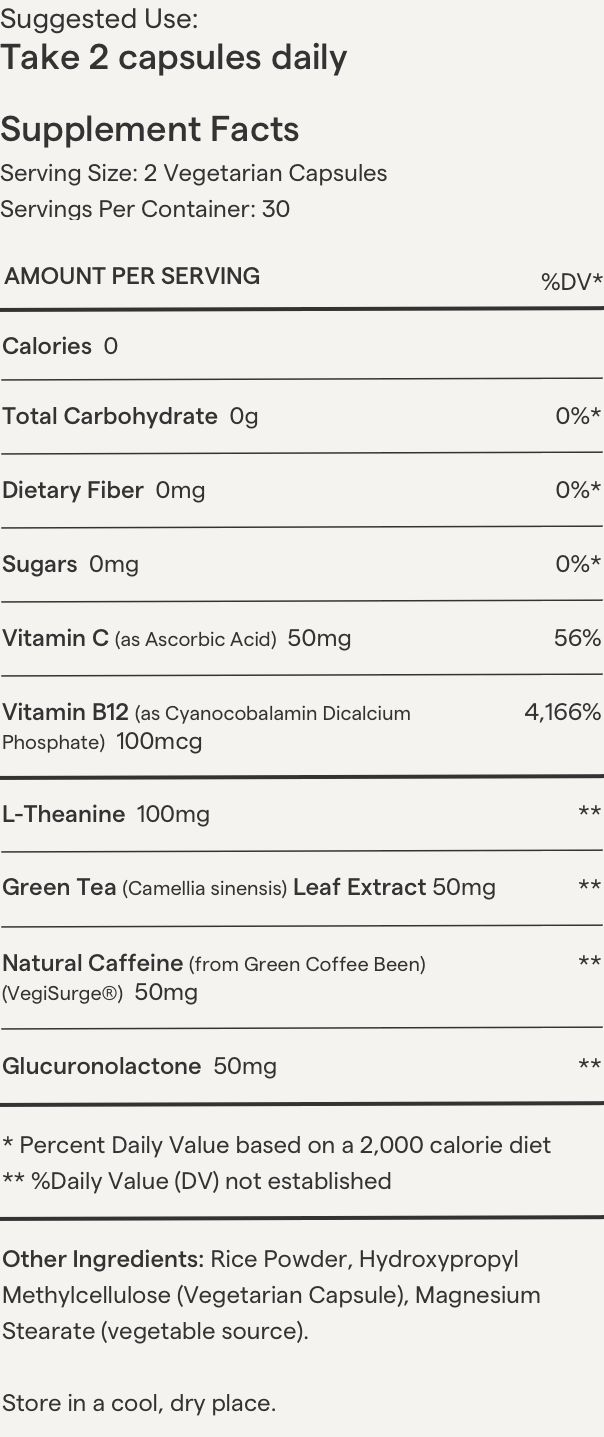The image size is (604, 1437).
Task: Click the "Supplement Facts" heading
Action: point(150,129)
